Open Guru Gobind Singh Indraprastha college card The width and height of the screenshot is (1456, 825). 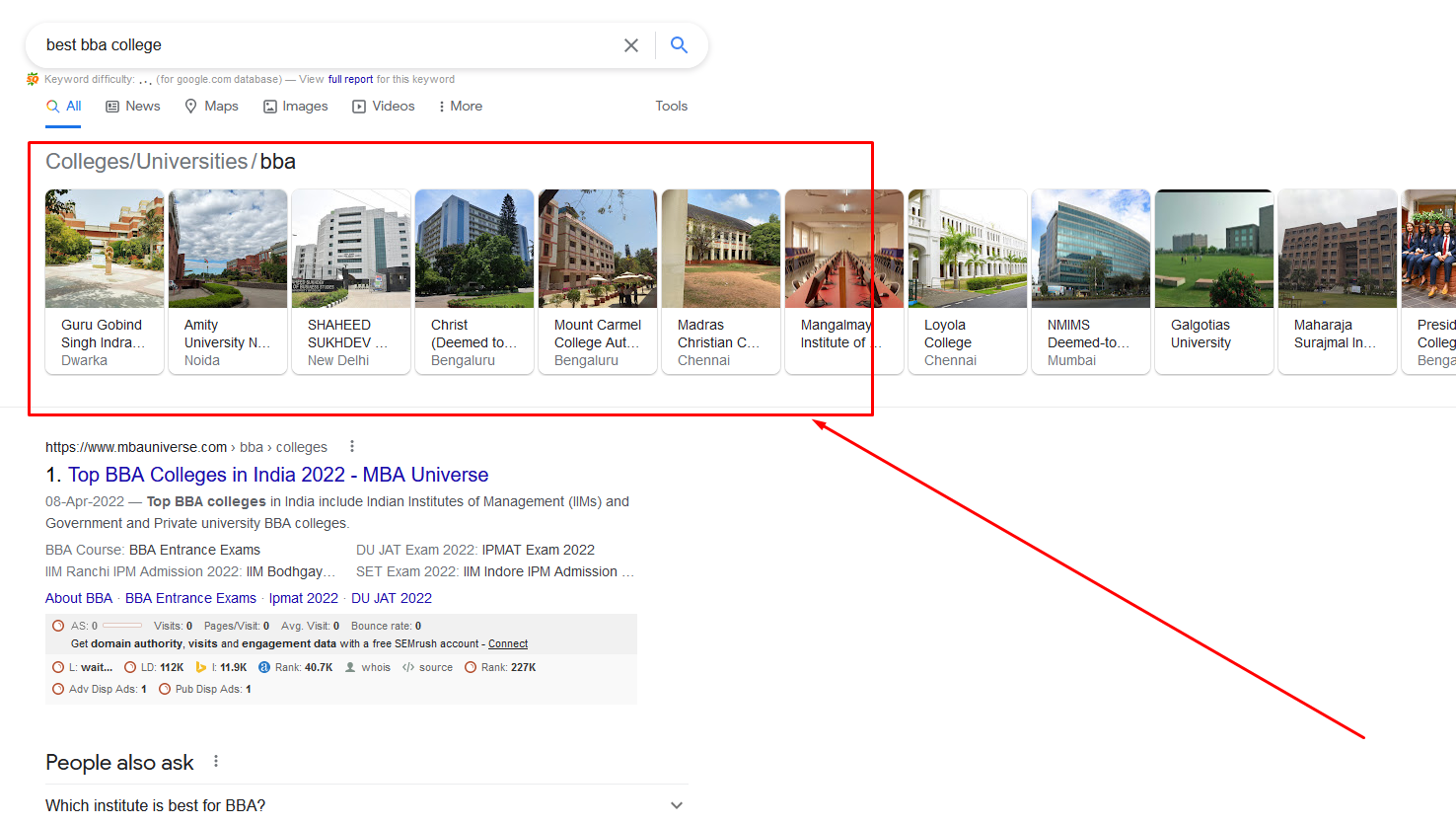[x=105, y=281]
